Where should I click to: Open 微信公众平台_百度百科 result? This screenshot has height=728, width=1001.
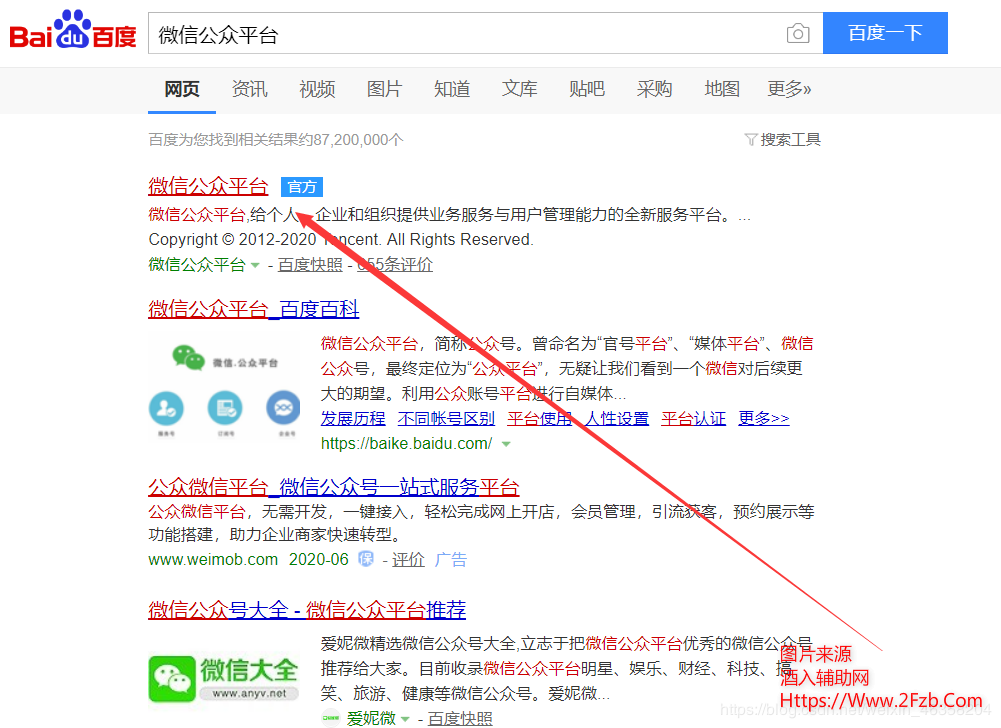click(253, 309)
